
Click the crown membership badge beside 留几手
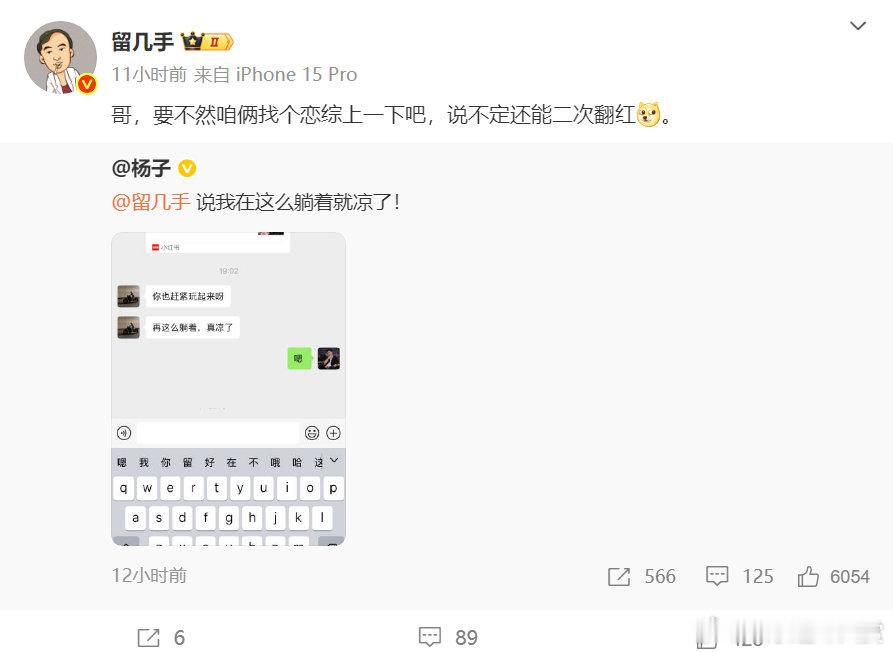pyautogui.click(x=207, y=42)
